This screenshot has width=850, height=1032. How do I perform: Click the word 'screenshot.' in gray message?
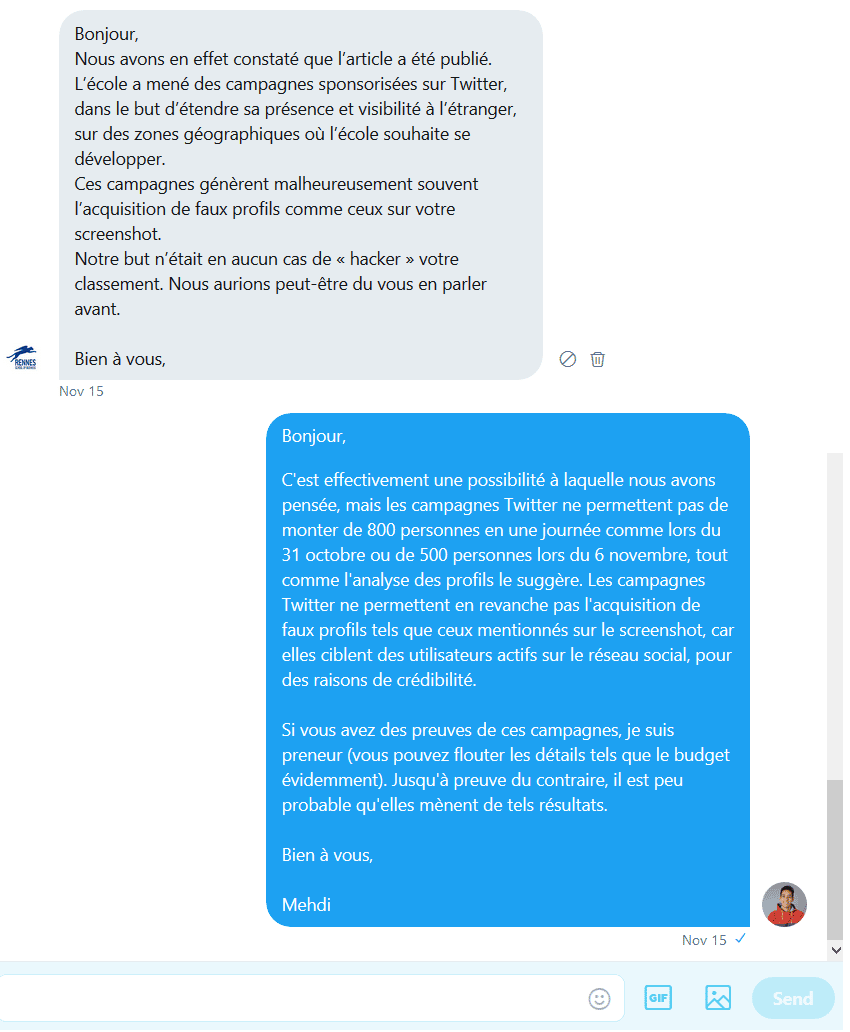(118, 234)
